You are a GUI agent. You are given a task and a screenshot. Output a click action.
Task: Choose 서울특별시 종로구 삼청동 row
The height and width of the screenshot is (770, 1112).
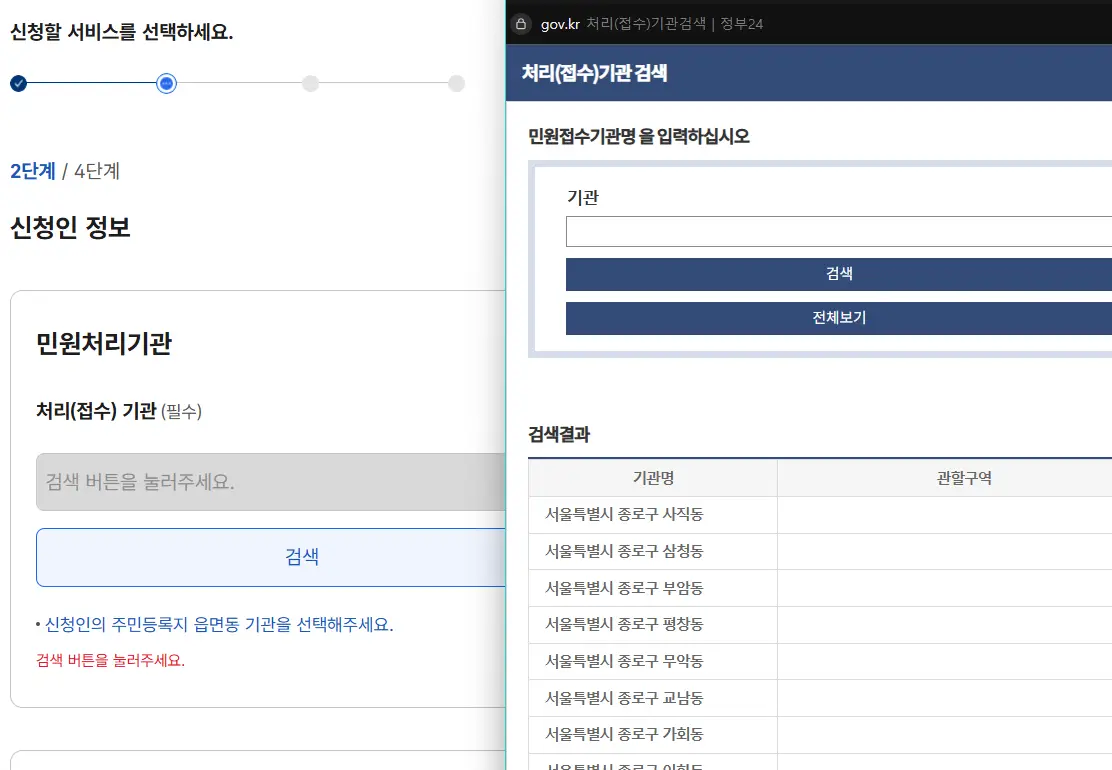[651, 550]
